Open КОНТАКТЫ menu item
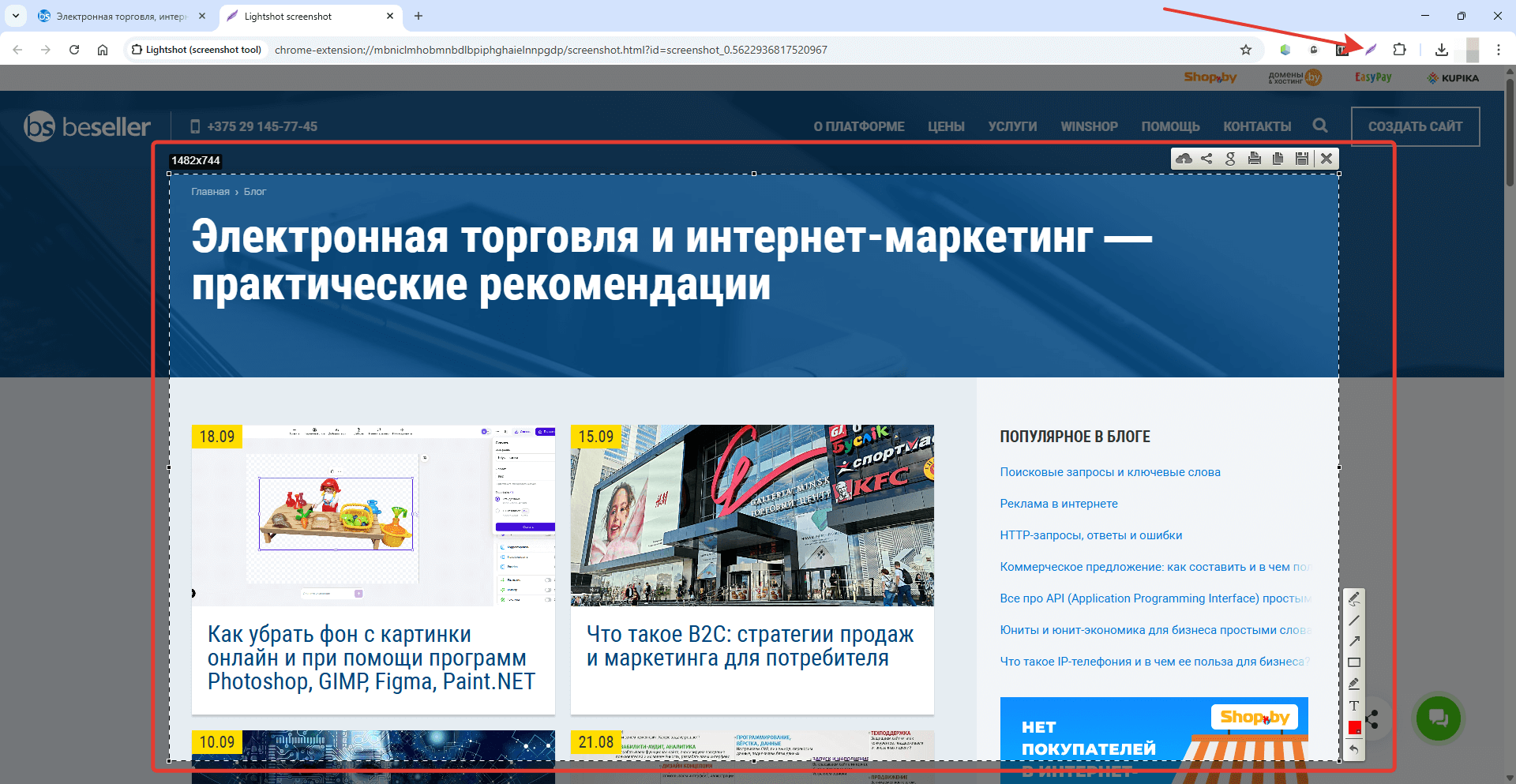Screen dimensions: 1516x784 click(1257, 126)
